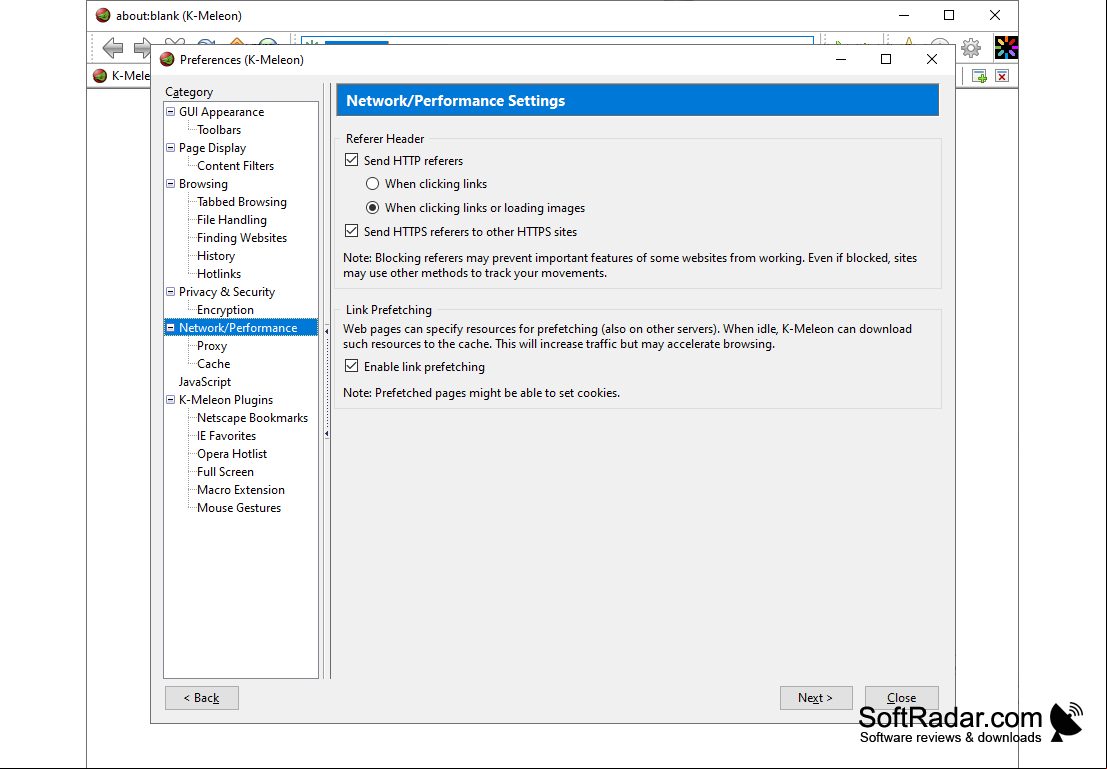
Task: Open Proxy settings
Action: tap(212, 346)
